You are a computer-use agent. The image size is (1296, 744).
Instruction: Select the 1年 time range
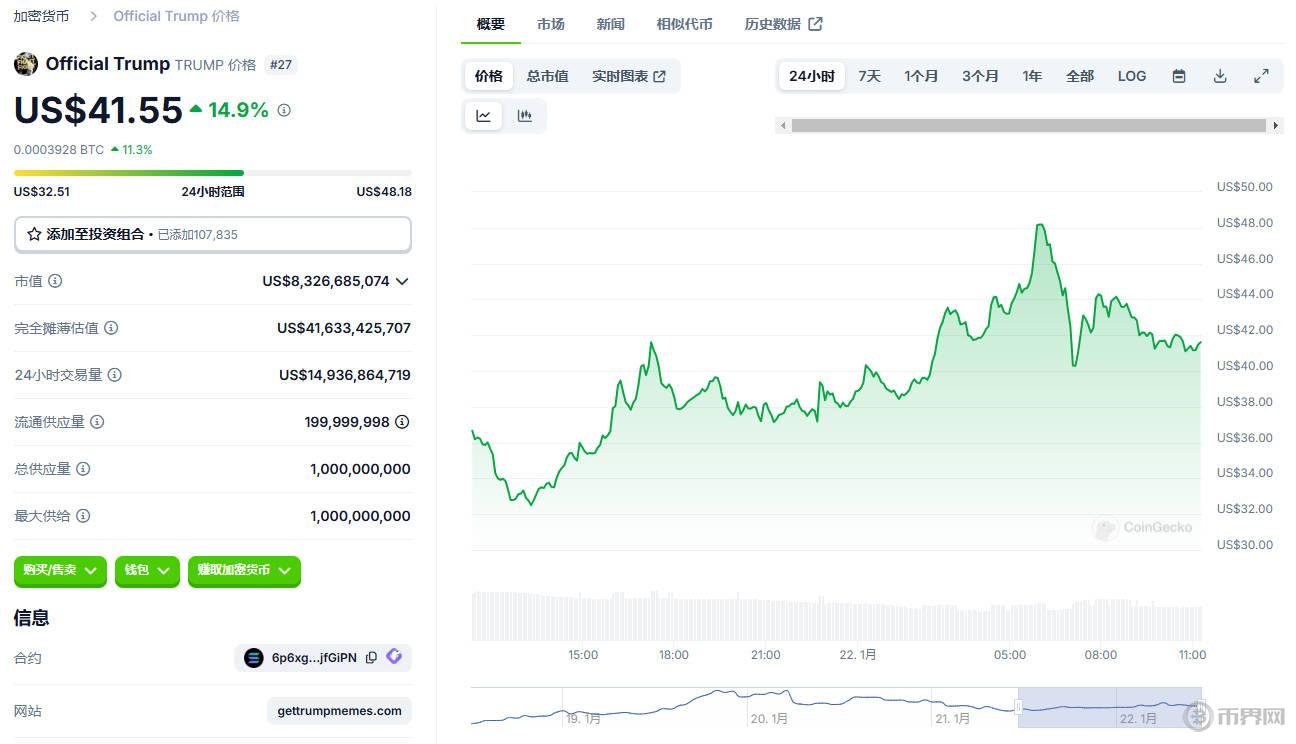(1032, 76)
